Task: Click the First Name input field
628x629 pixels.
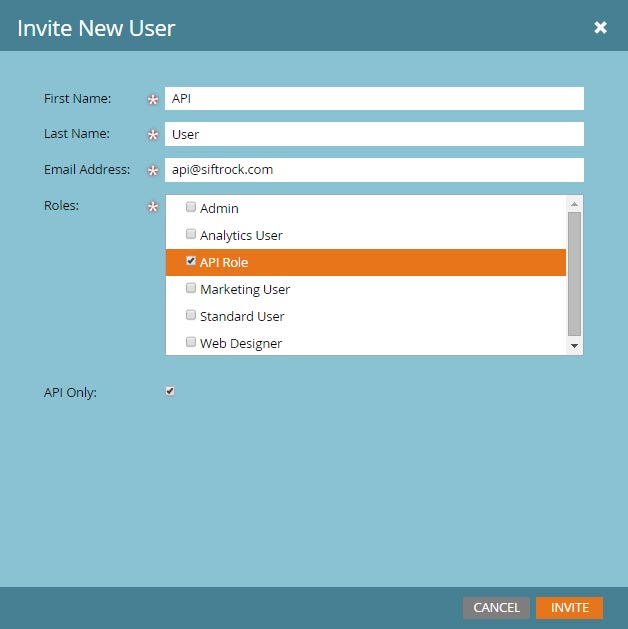Action: point(374,99)
